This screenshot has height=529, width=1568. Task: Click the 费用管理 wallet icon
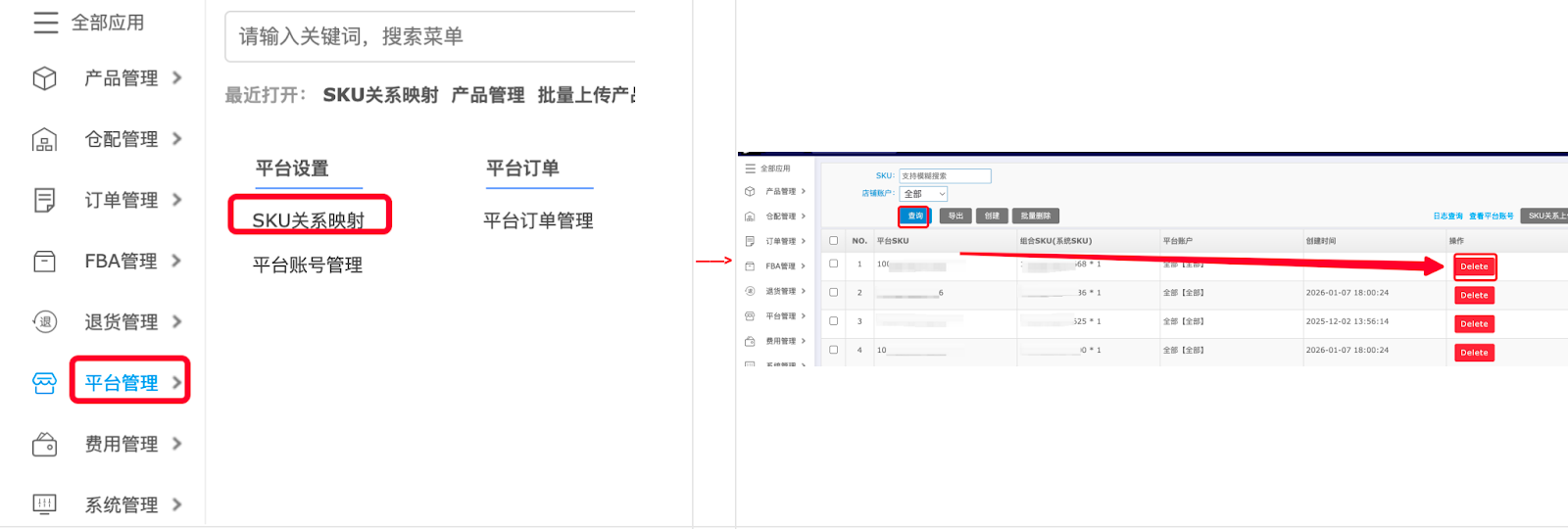[x=45, y=445]
